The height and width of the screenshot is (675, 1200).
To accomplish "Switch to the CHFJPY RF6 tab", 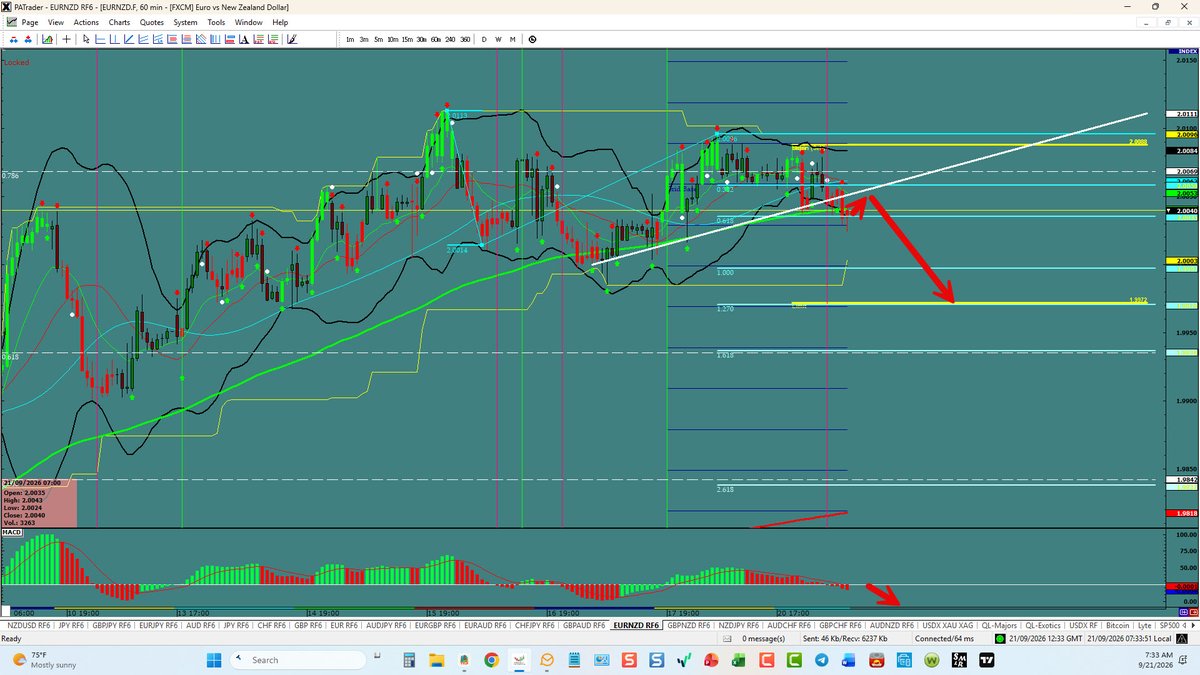I will tap(535, 625).
